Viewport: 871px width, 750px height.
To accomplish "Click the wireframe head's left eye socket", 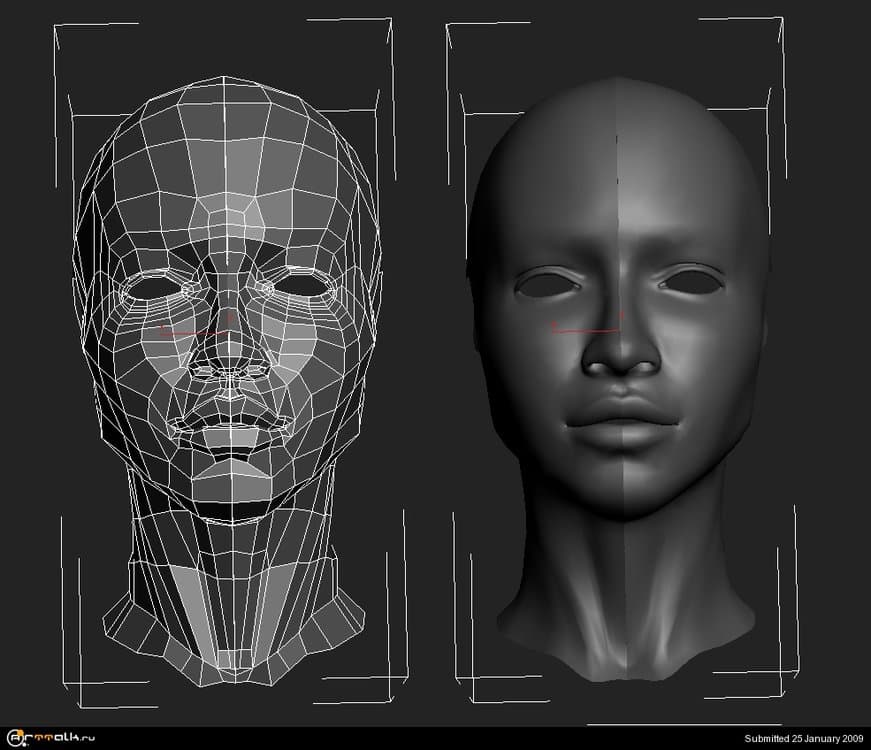I will [x=159, y=285].
